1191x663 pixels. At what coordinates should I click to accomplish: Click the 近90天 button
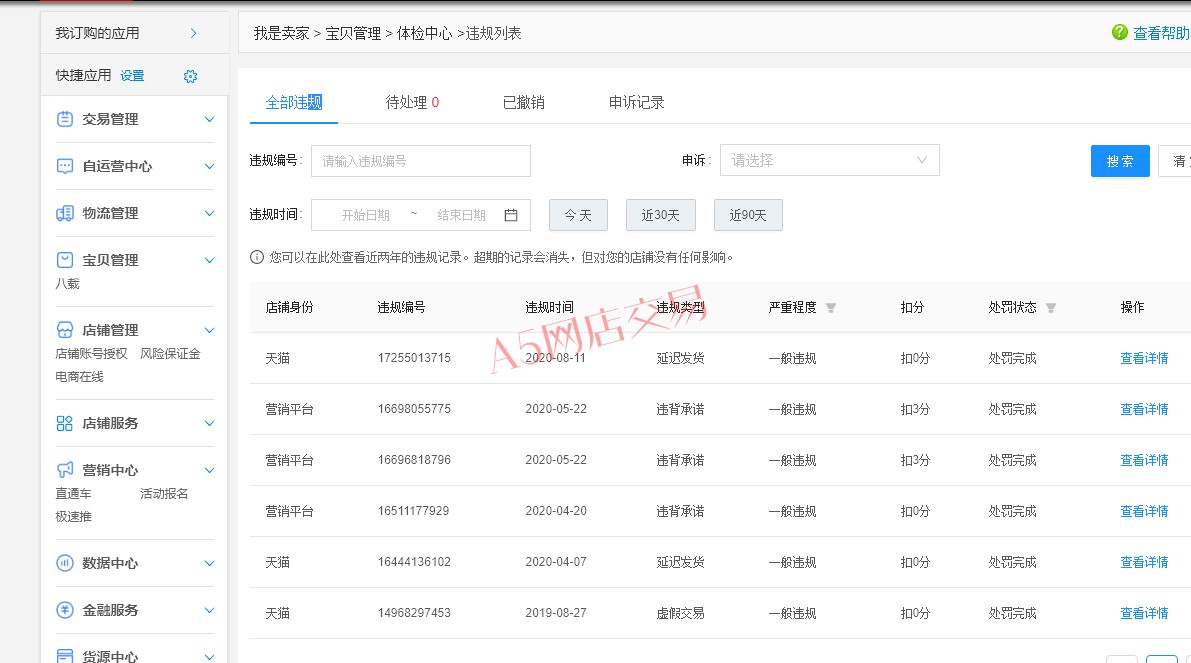coord(748,215)
